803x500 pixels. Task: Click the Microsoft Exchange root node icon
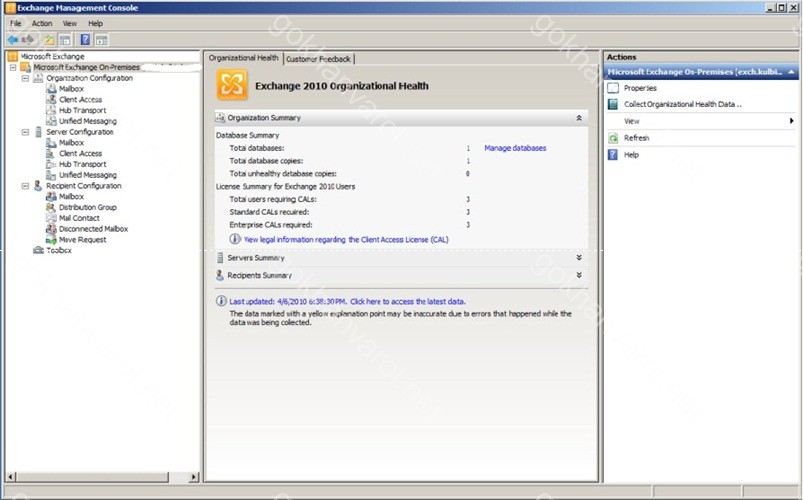[x=12, y=56]
